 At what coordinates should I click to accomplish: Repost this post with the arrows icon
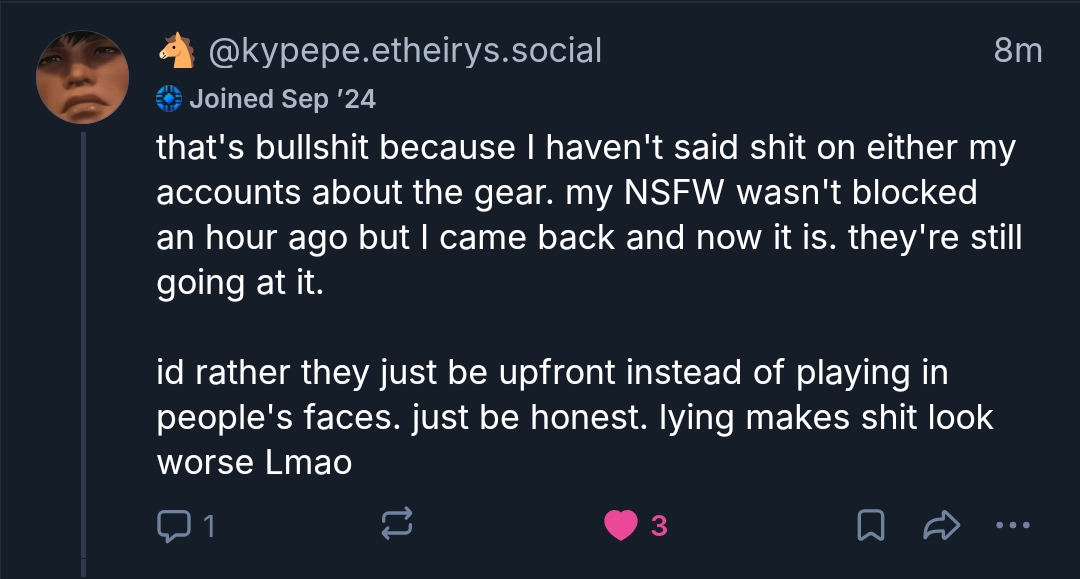[x=396, y=525]
